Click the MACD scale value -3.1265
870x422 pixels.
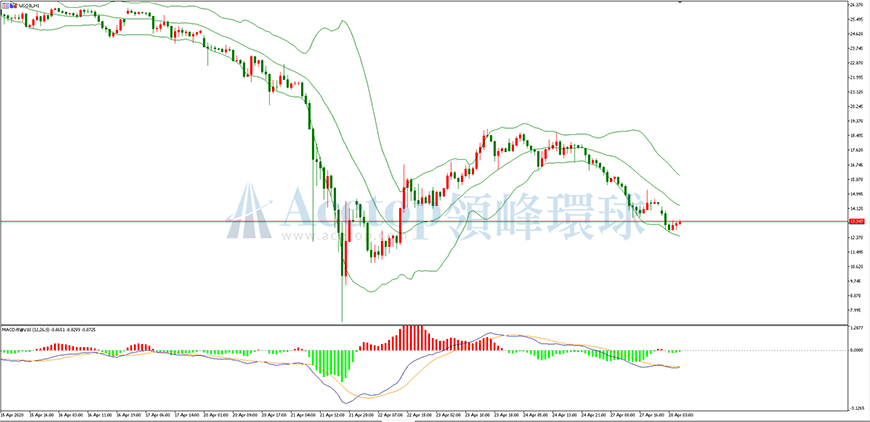pyautogui.click(x=855, y=409)
